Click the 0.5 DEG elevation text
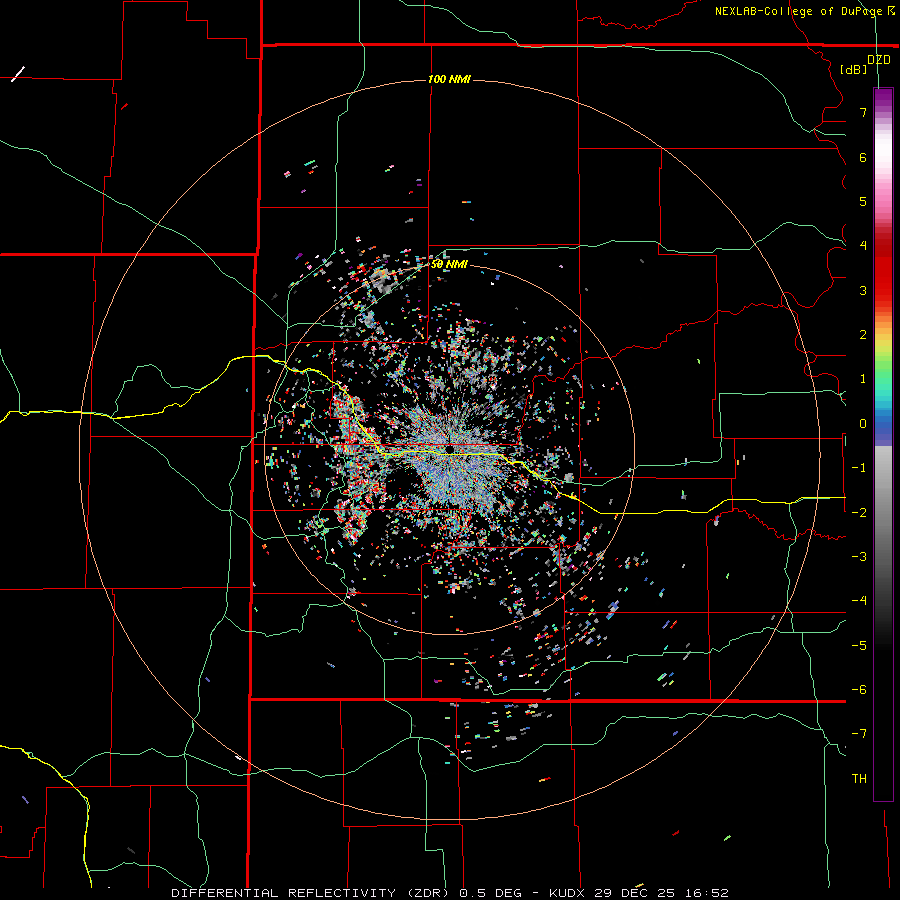 (490, 893)
